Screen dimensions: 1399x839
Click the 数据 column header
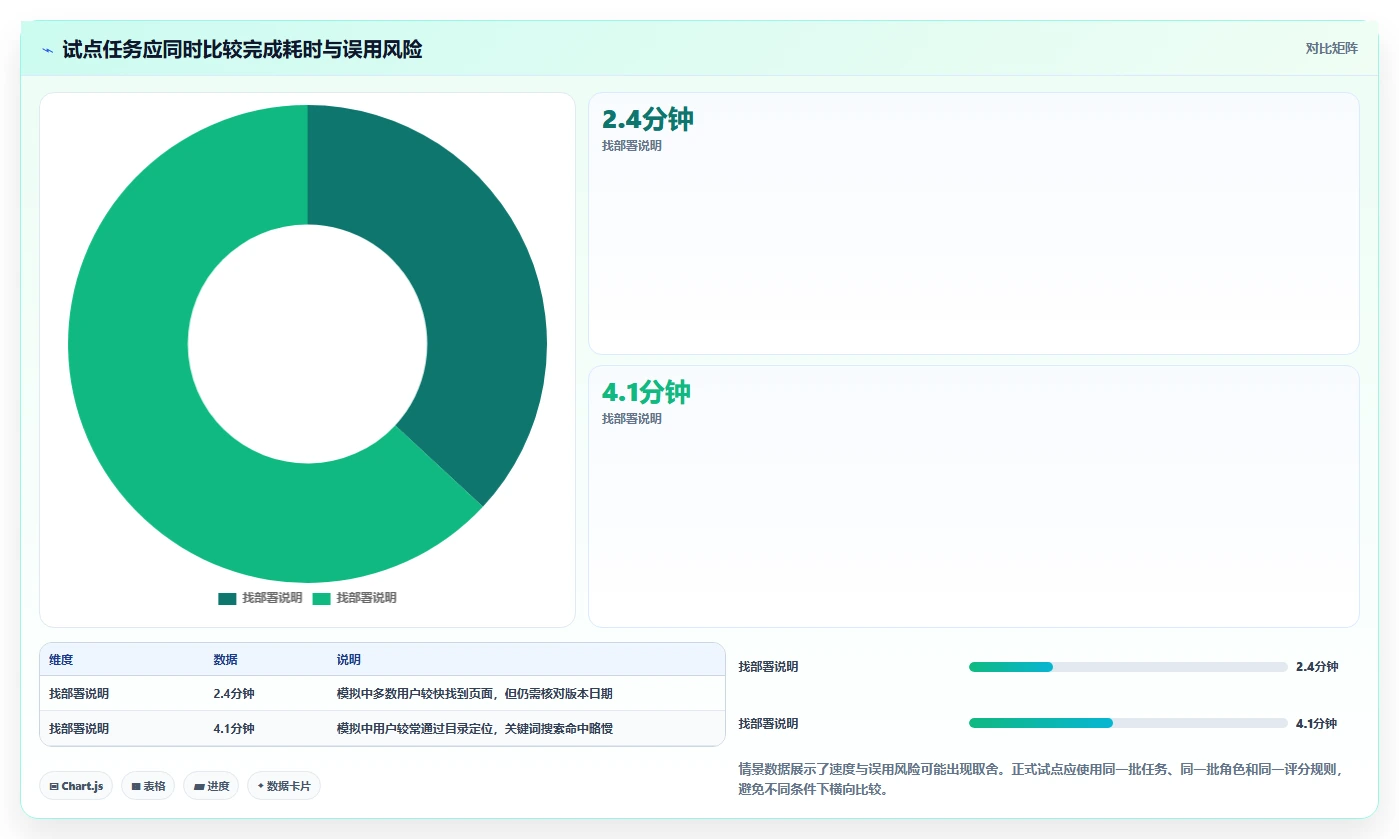225,660
